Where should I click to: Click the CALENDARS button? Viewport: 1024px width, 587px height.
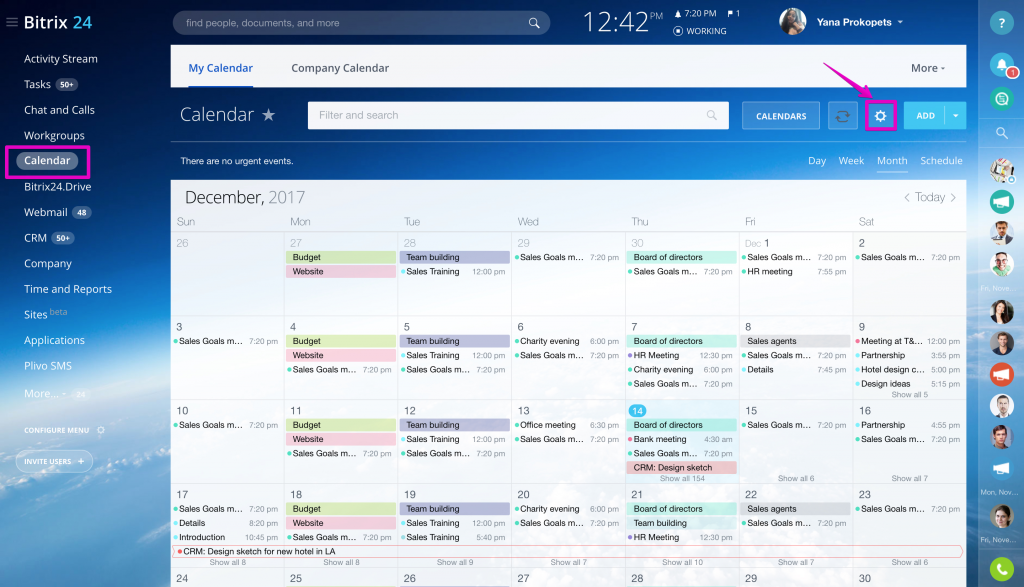(780, 116)
